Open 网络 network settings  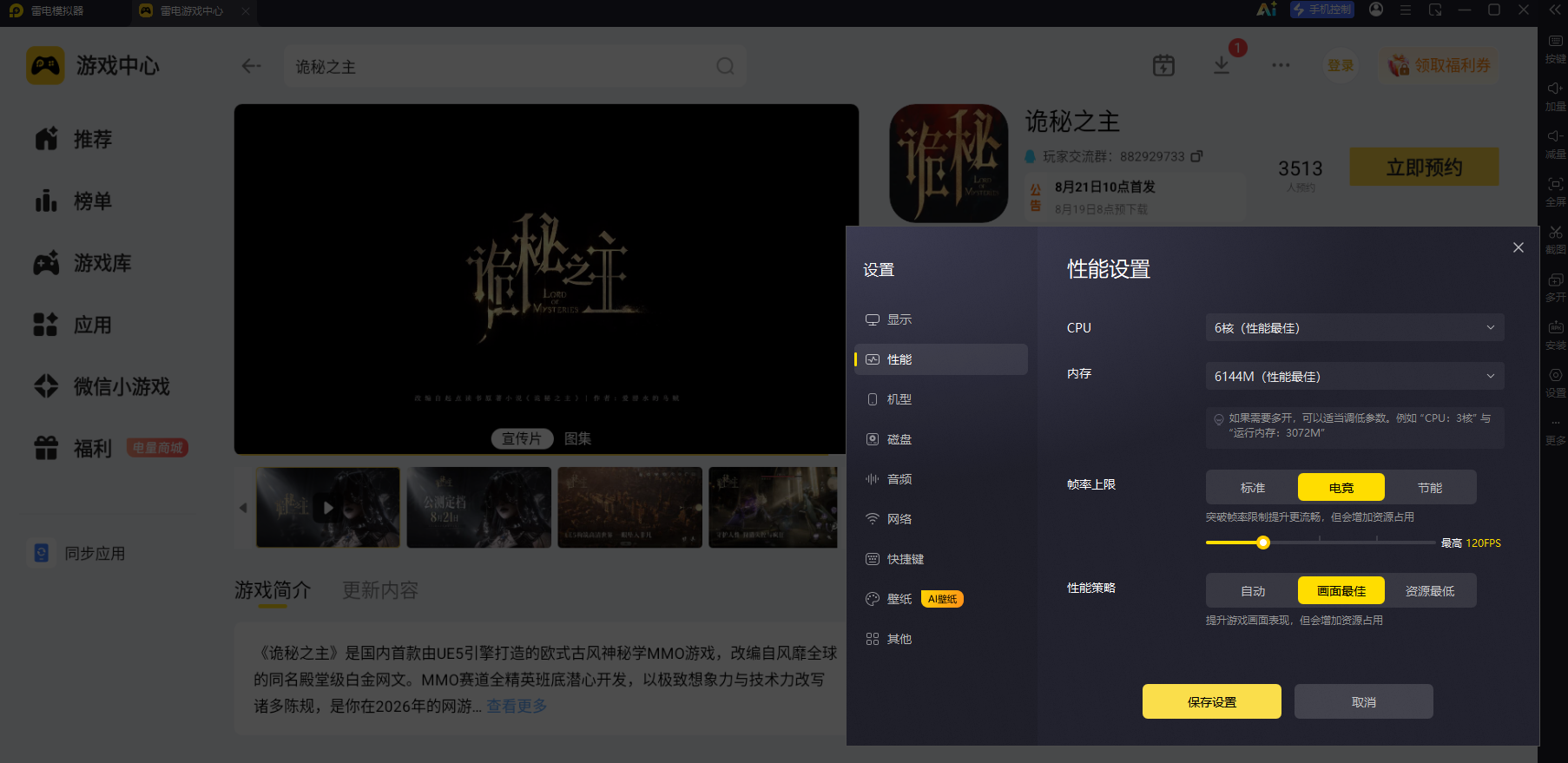[941, 519]
